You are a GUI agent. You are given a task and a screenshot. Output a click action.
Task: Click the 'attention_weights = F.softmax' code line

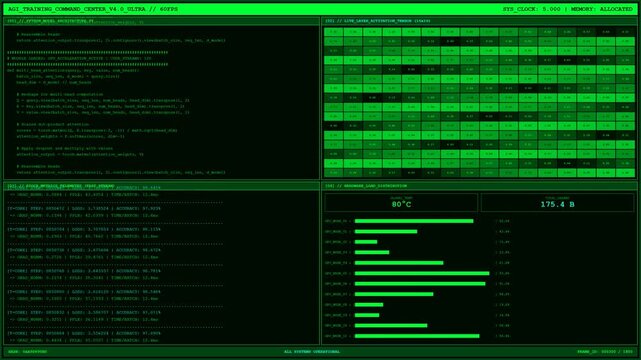pyautogui.click(x=70, y=136)
